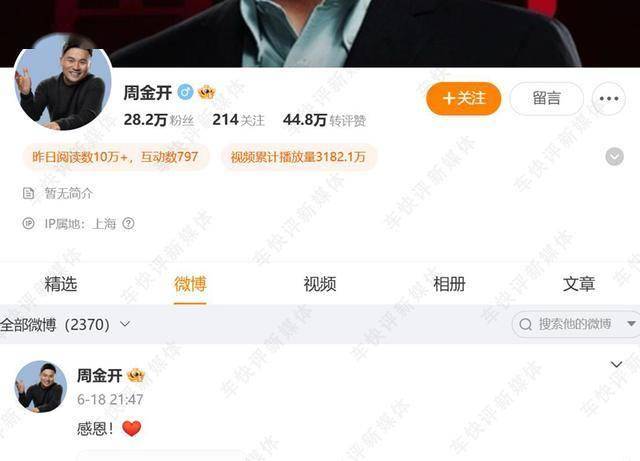This screenshot has width=640, height=461.
Task: Click the blue verification badge beside 周金开
Action: point(186,92)
